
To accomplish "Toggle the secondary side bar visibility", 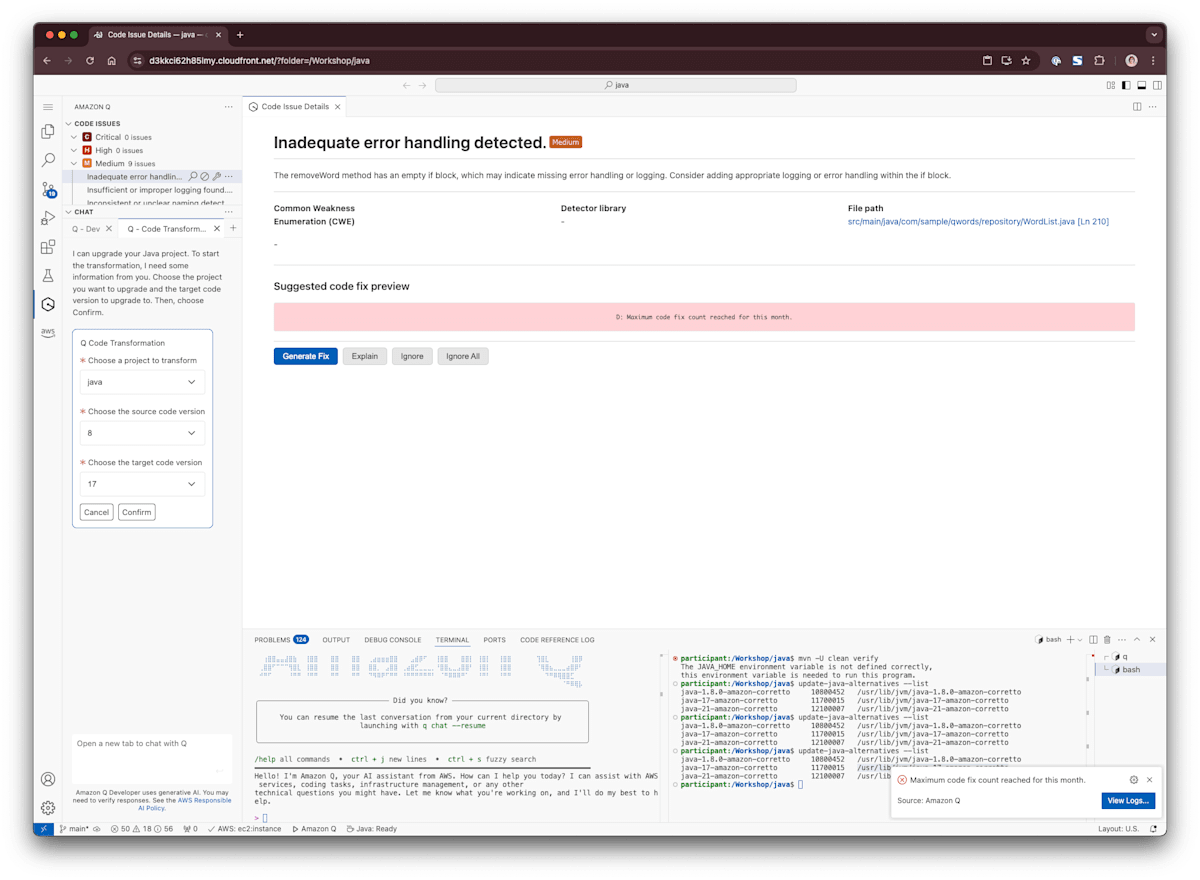I will point(1157,86).
